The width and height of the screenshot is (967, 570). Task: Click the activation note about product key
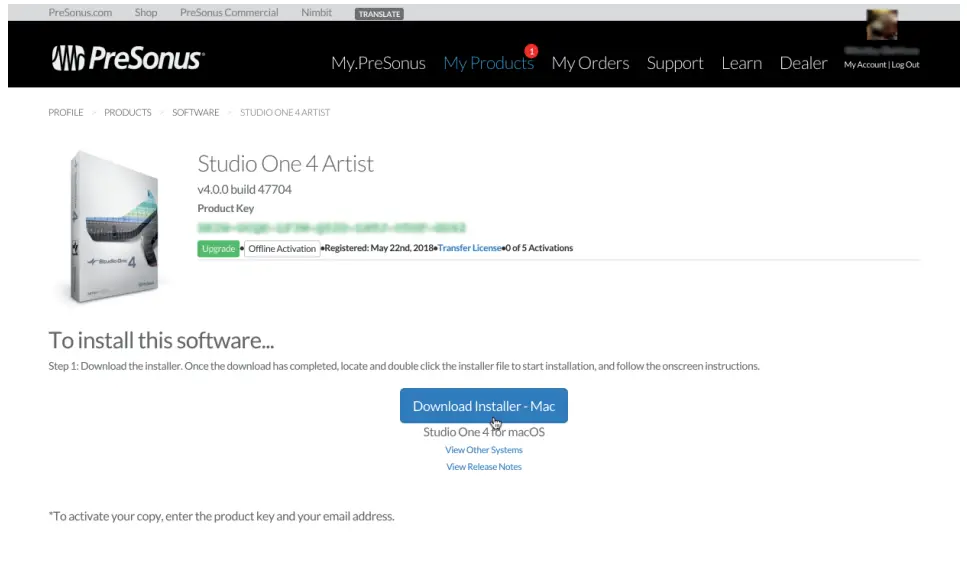[221, 516]
